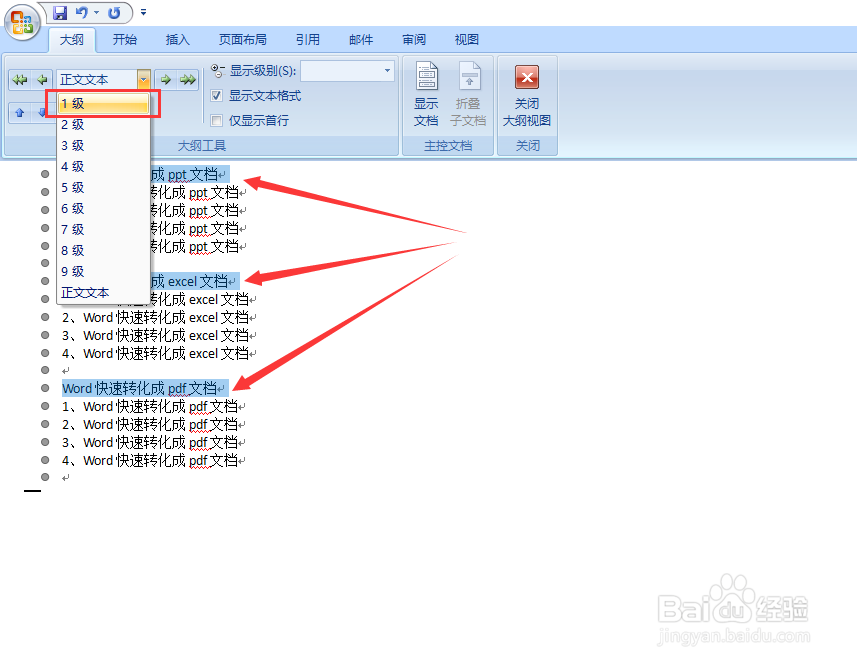Click line 3、Word 快速转化成 pdf 文档

pyautogui.click(x=154, y=443)
